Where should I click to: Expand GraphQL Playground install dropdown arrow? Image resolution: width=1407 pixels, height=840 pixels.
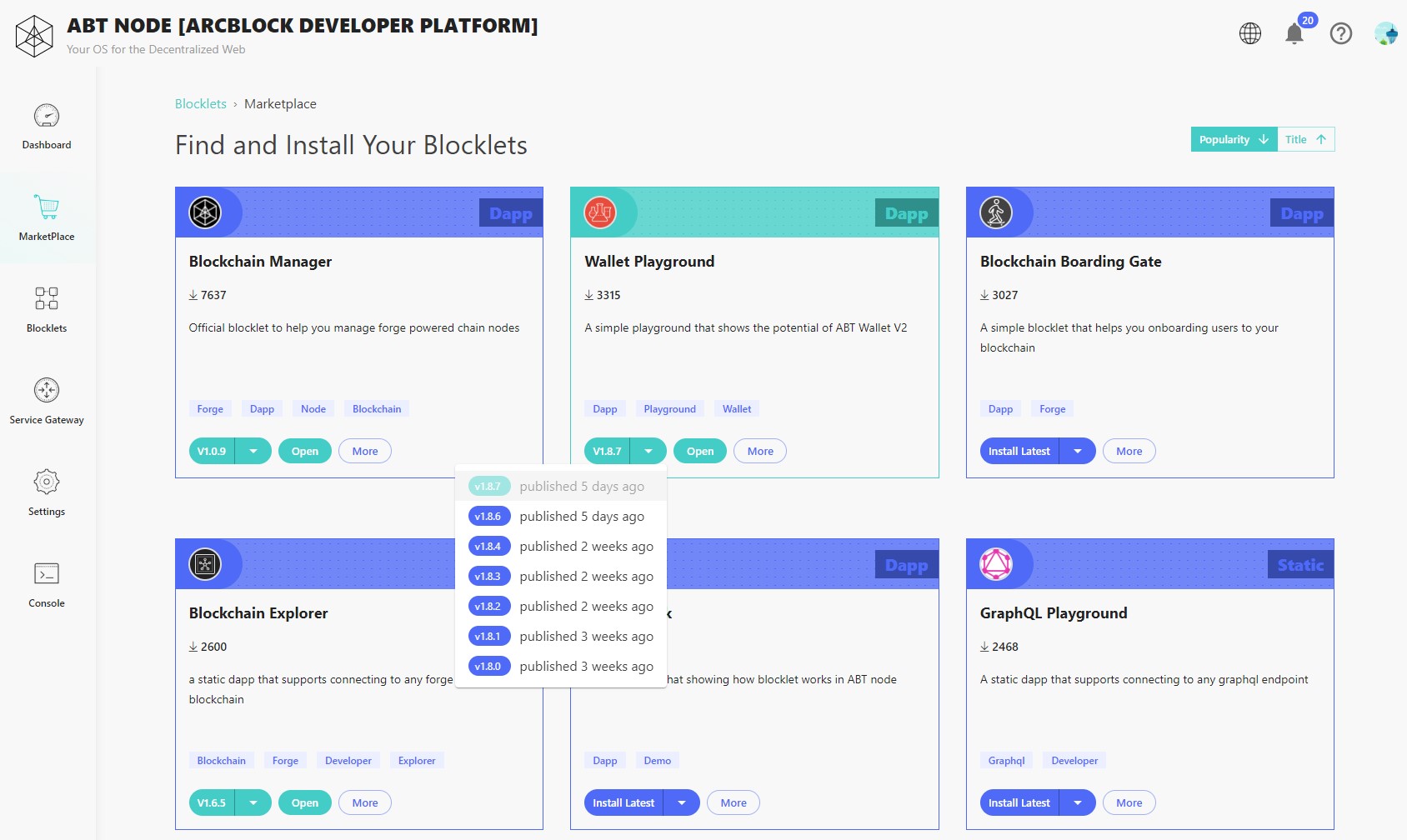click(1078, 803)
